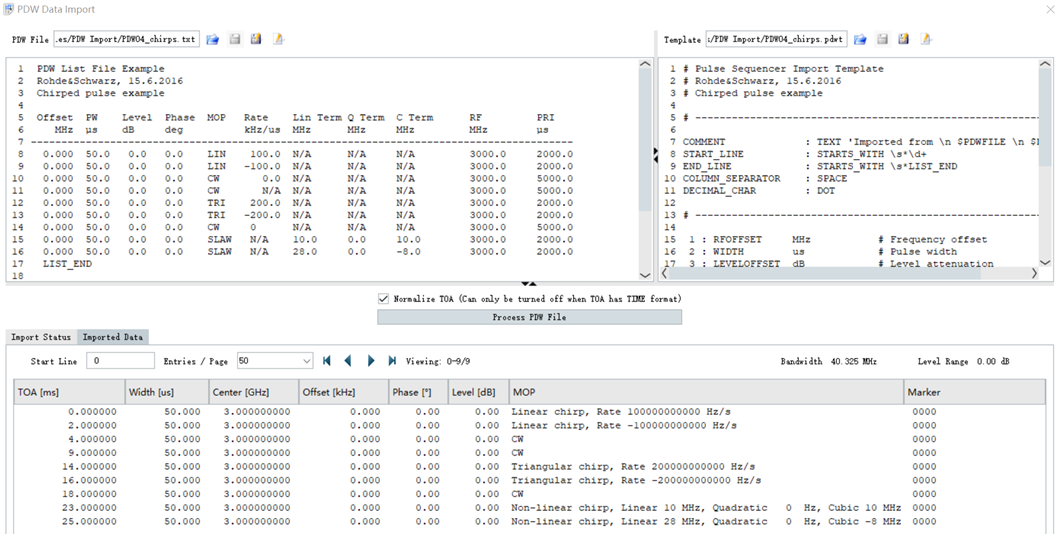Go to the next page of entries
This screenshot has height=534, width=1058.
(370, 361)
